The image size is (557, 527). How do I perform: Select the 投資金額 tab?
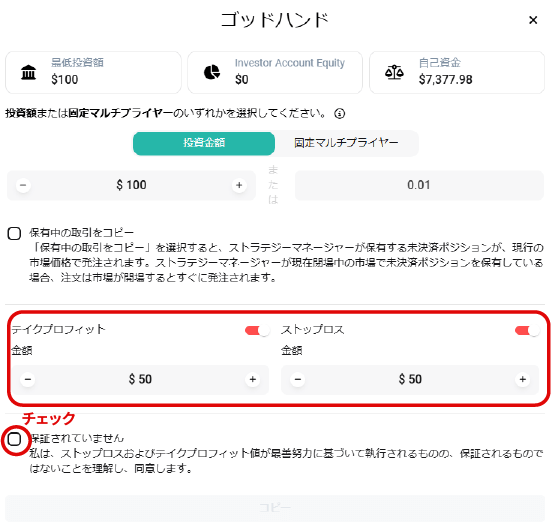(x=205, y=145)
